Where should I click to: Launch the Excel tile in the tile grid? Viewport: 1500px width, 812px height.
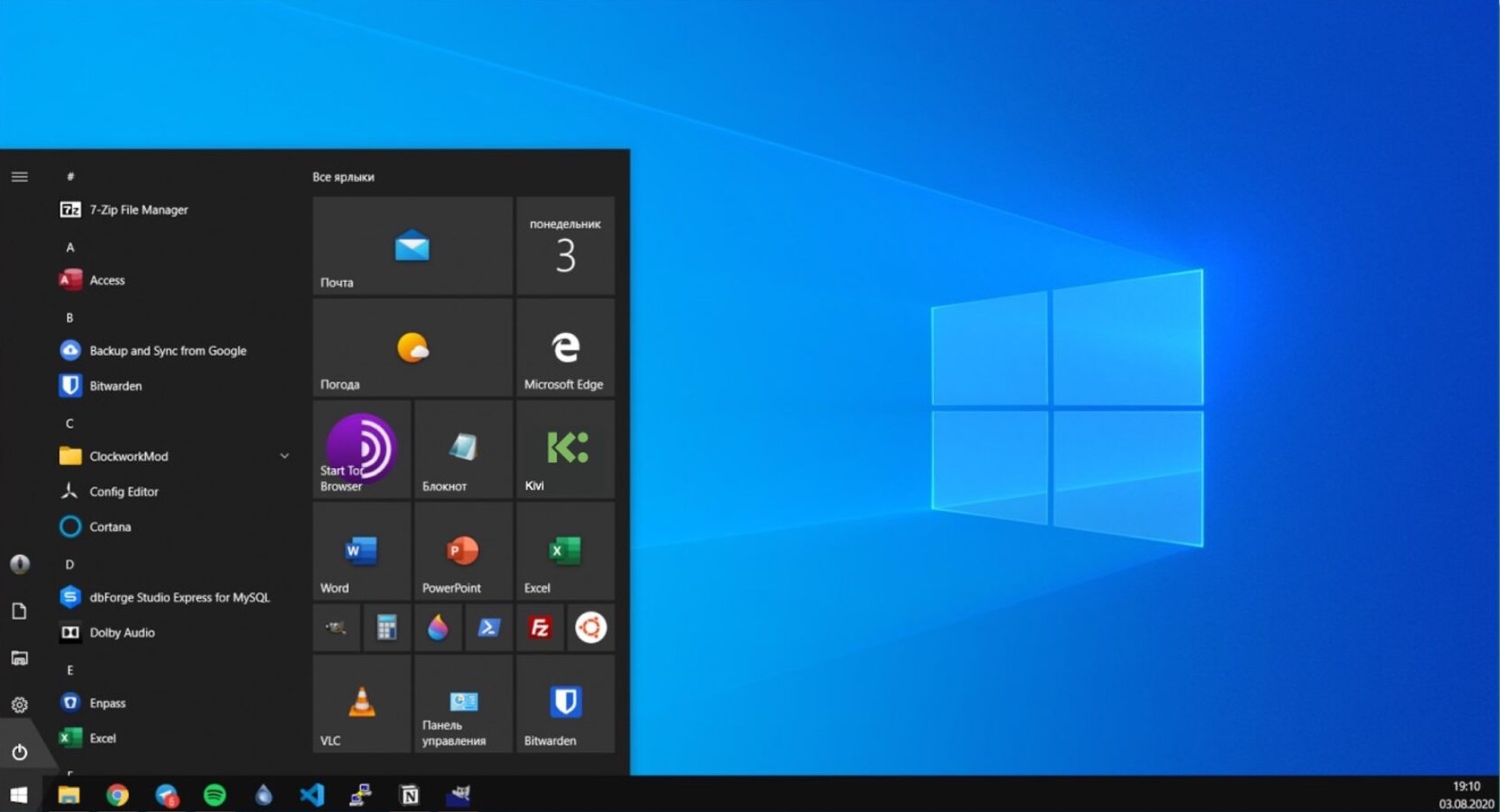point(565,551)
